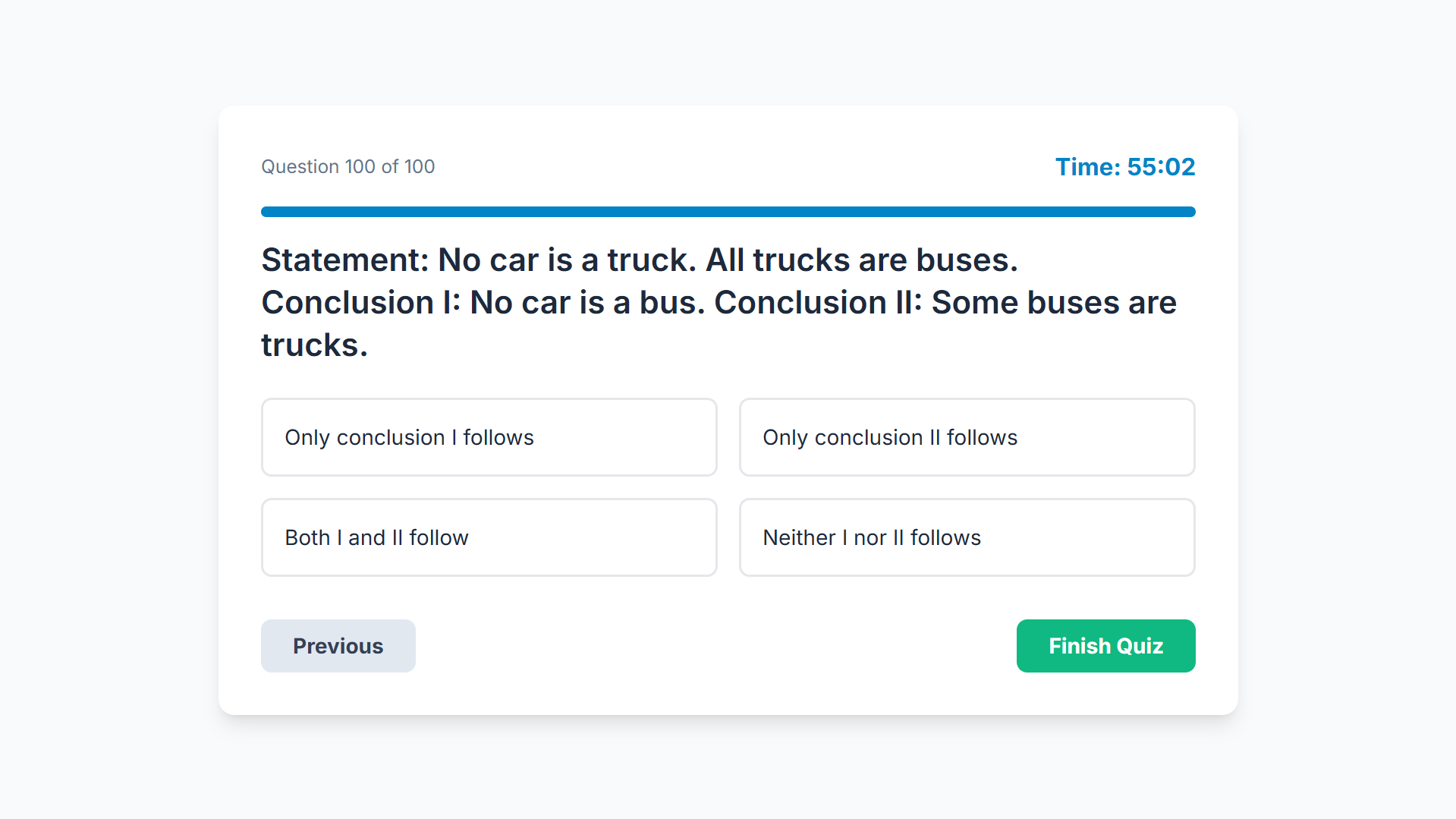Go back to the previous question
Image resolution: width=1456 pixels, height=819 pixels.
click(338, 646)
